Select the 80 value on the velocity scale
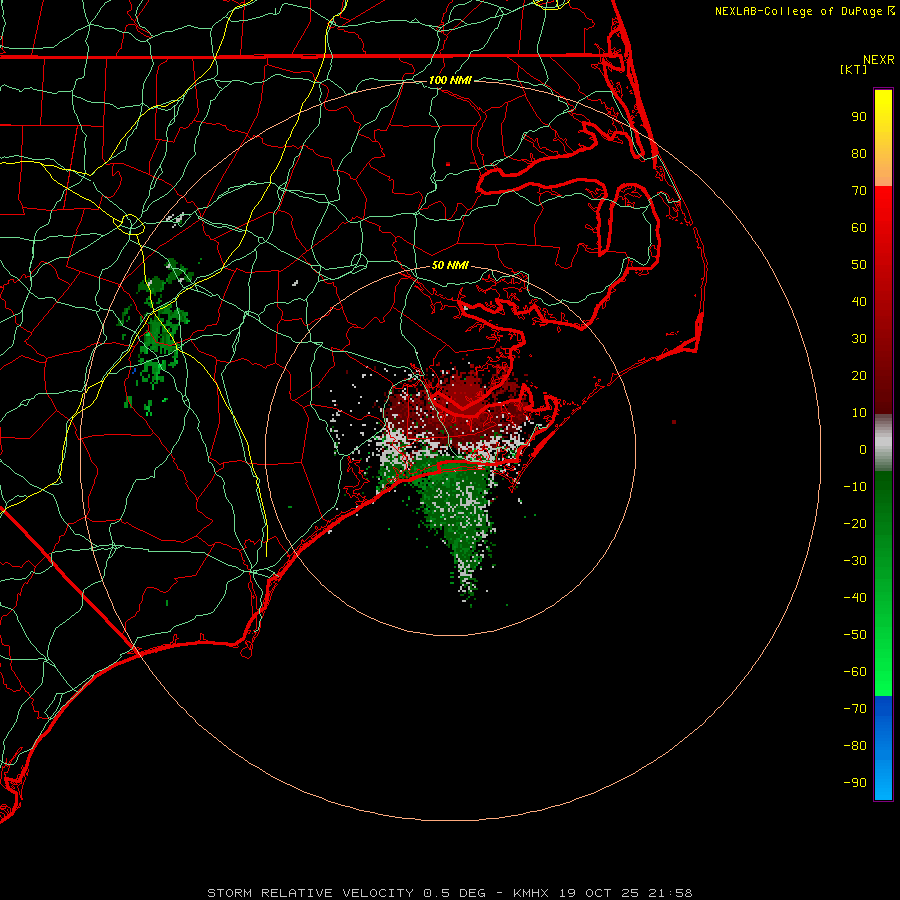Screen dimensions: 900x900 [x=859, y=154]
